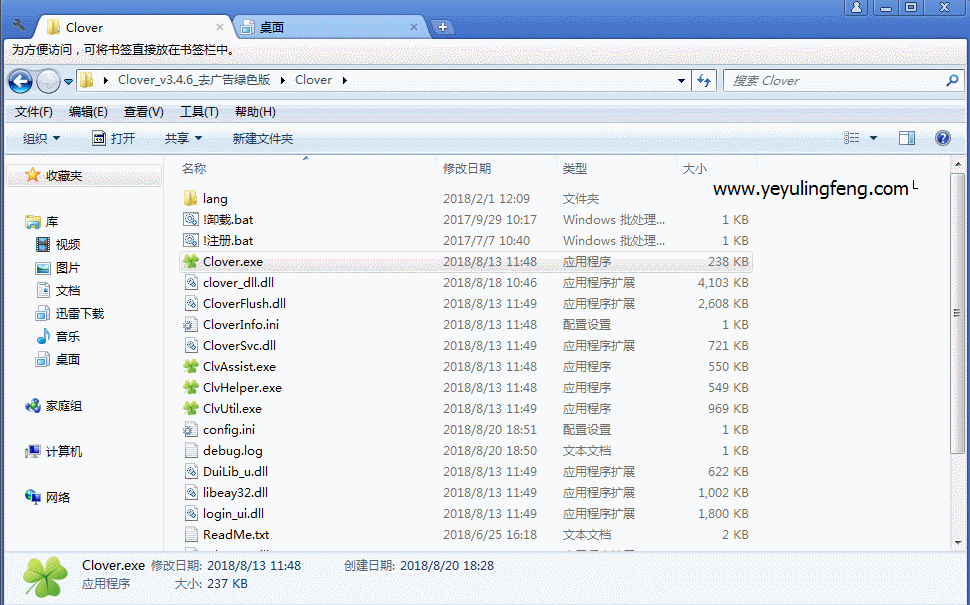Open a new tab with plus button
The height and width of the screenshot is (605, 970).
click(443, 27)
